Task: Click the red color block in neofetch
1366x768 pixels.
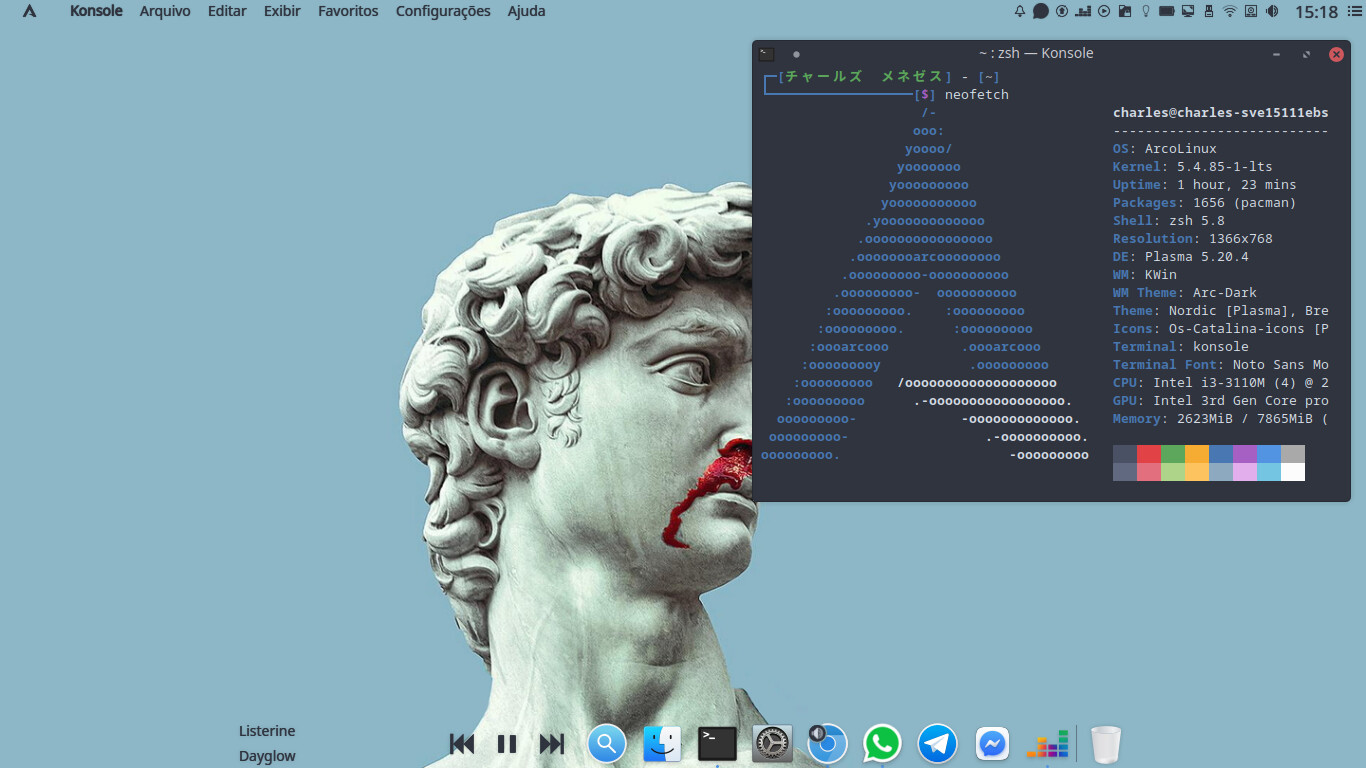Action: point(1149,454)
